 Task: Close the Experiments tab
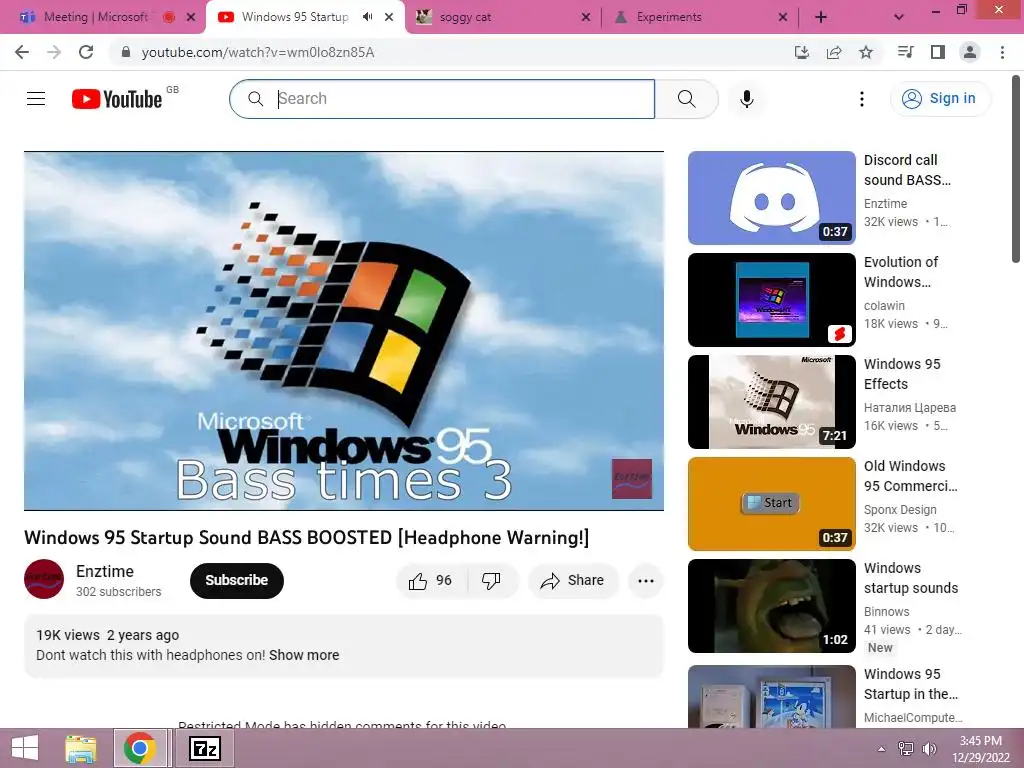point(782,17)
